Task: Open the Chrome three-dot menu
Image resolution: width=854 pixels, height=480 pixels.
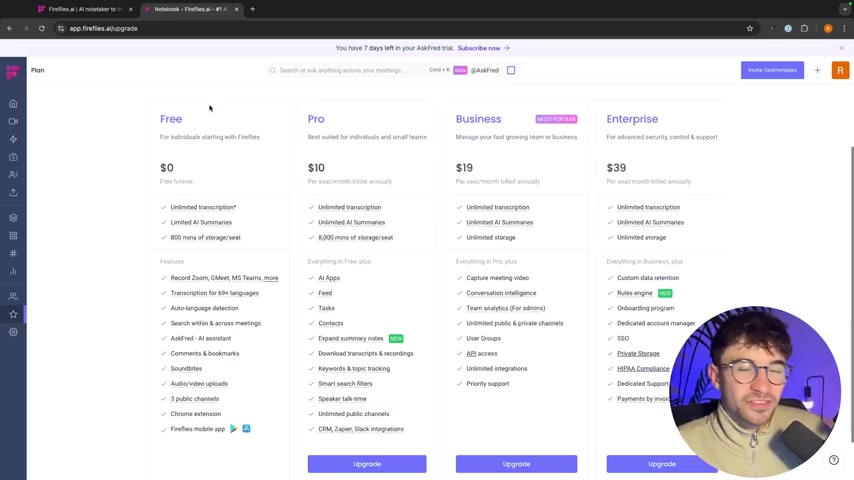Action: coord(844,28)
